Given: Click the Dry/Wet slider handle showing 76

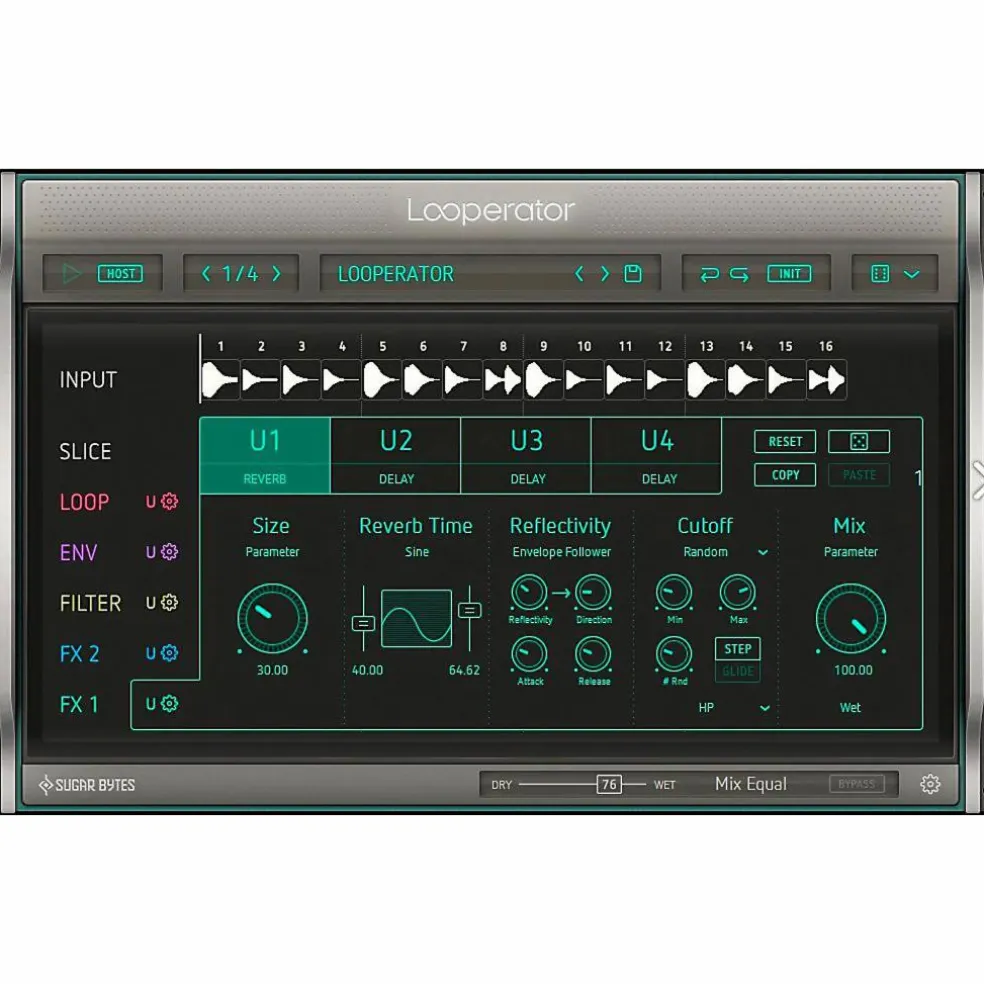Looking at the screenshot, I should 609,784.
